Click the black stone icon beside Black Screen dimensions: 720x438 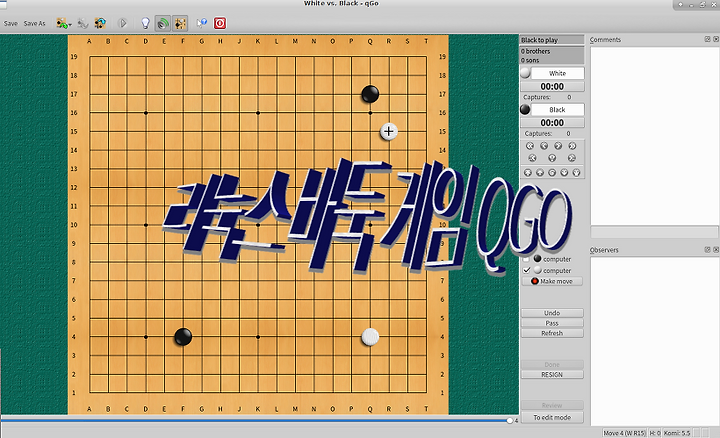(x=525, y=110)
